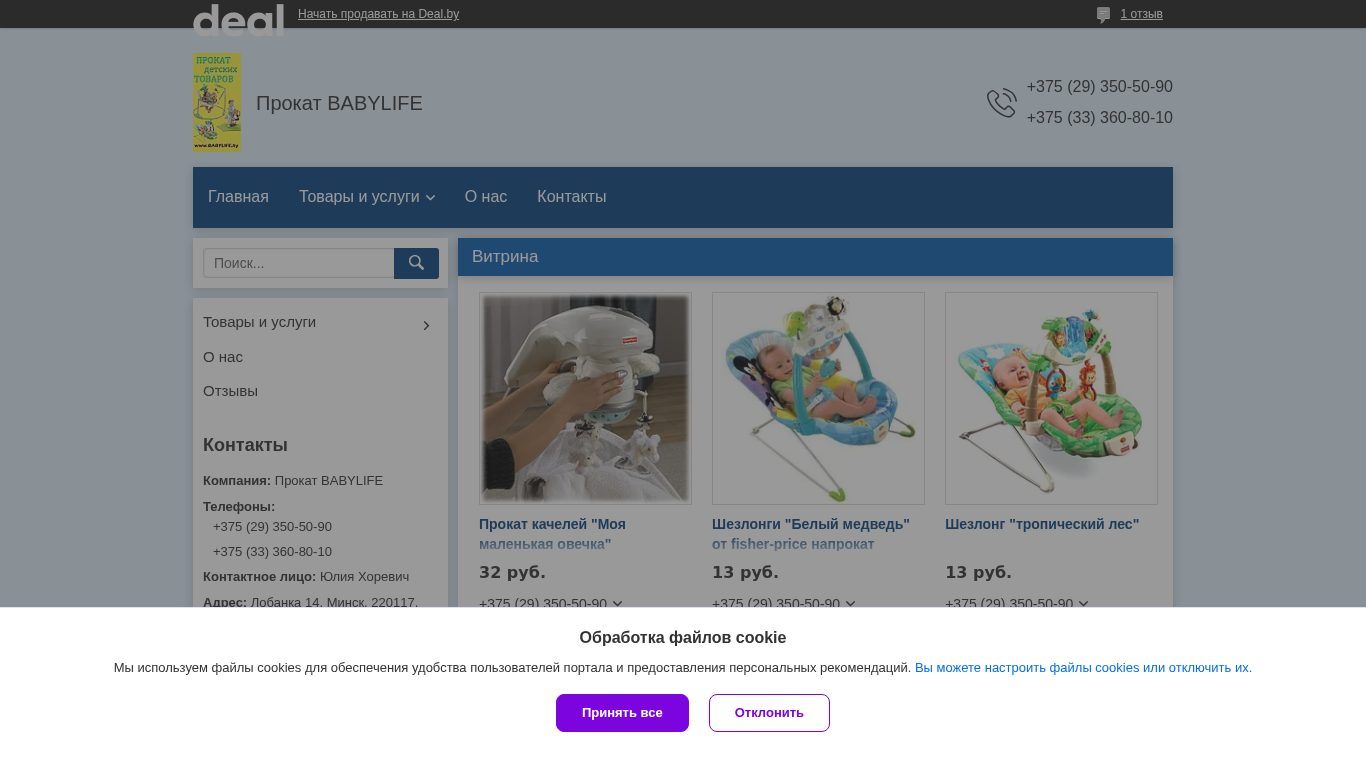Open the BABYLIFE shop logo image
Viewport: 1366px width, 768px height.
click(217, 102)
